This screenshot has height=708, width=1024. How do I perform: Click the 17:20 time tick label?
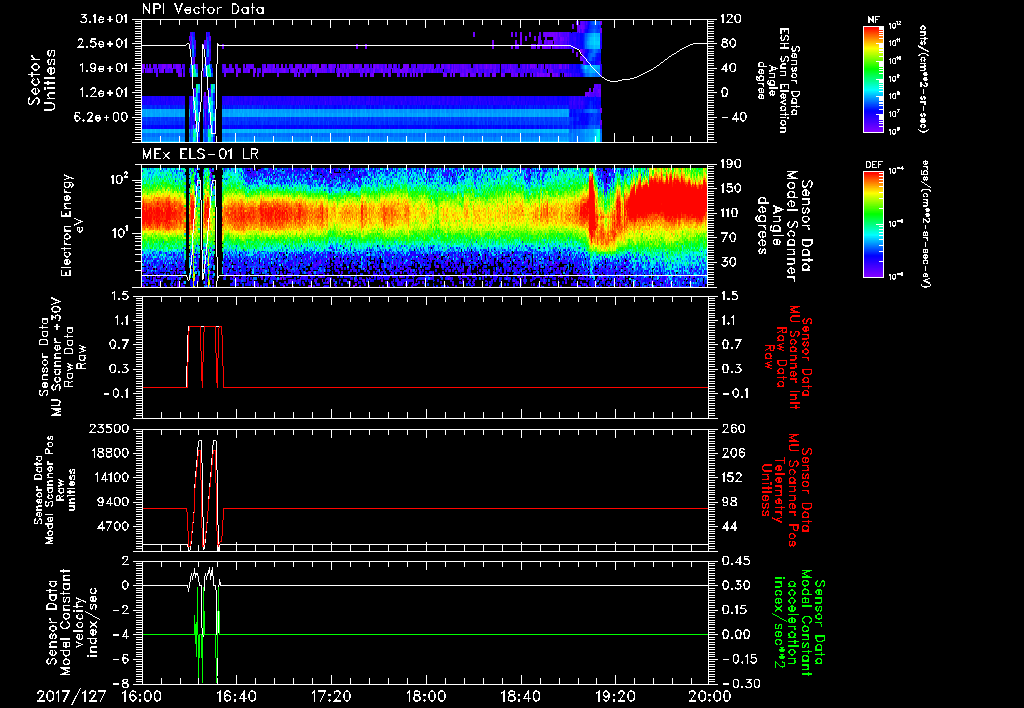[x=331, y=696]
